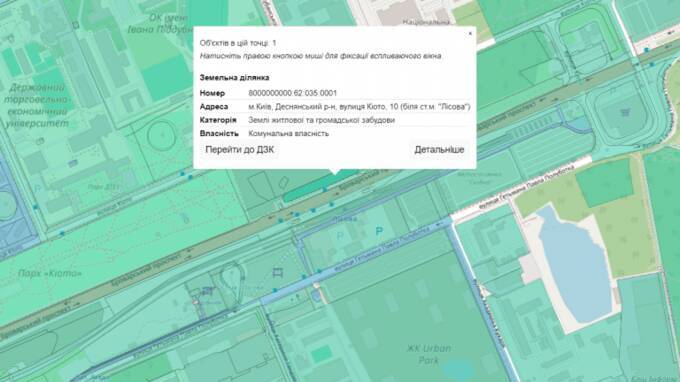Click the shopping cart icon inside the road loop

click(625, 112)
